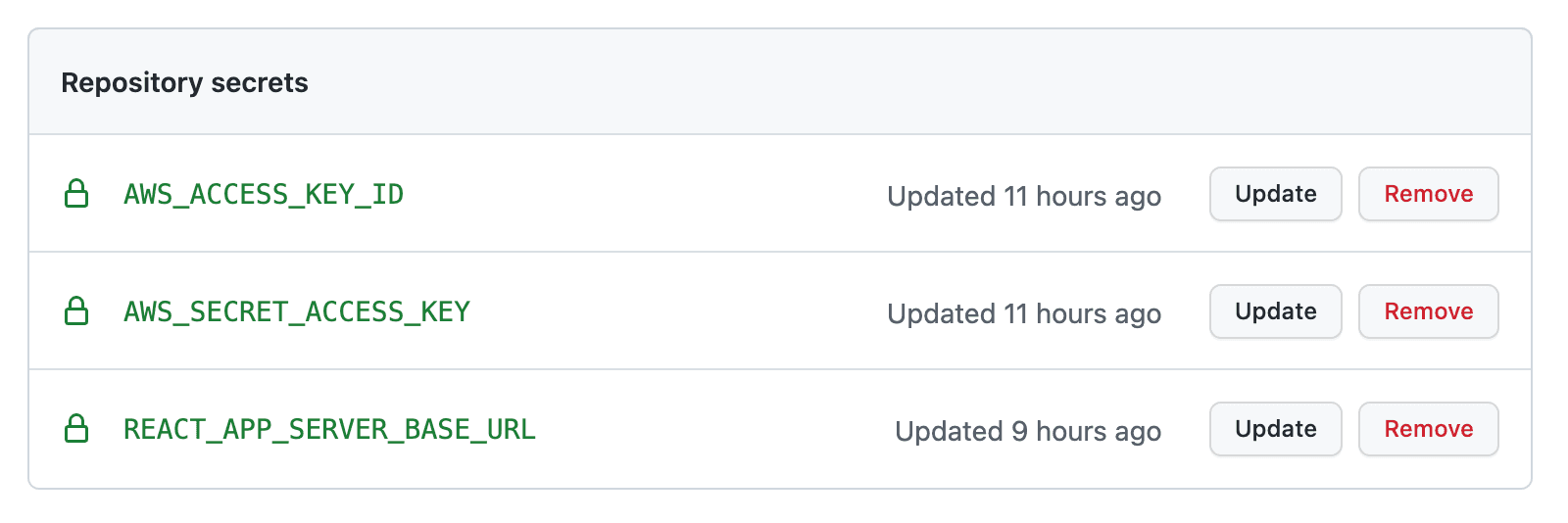The width and height of the screenshot is (1568, 523).
Task: Select the AWS_SECRET_ACCESS_KEY secret name
Action: [x=297, y=311]
